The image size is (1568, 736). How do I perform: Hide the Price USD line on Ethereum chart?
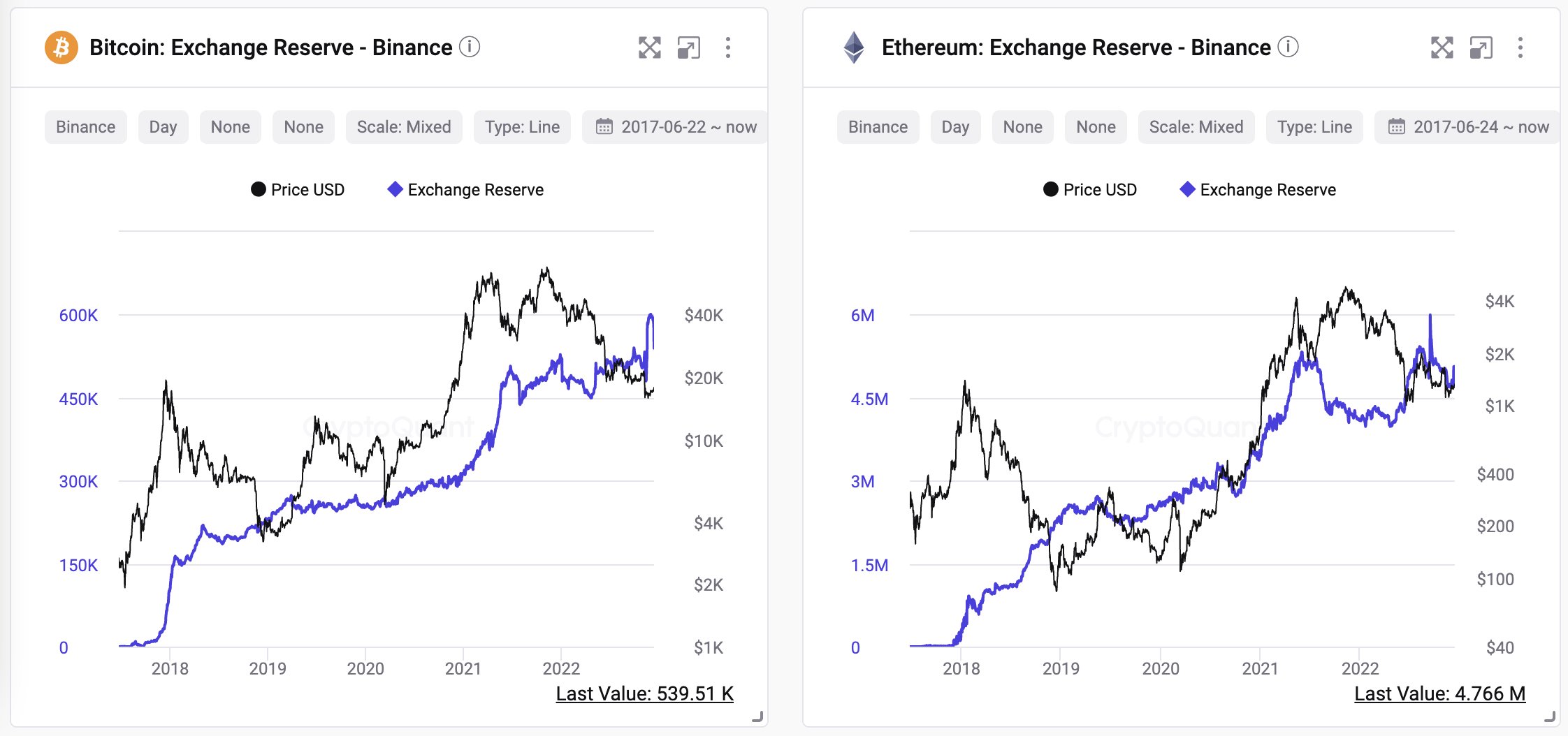pos(1089,189)
